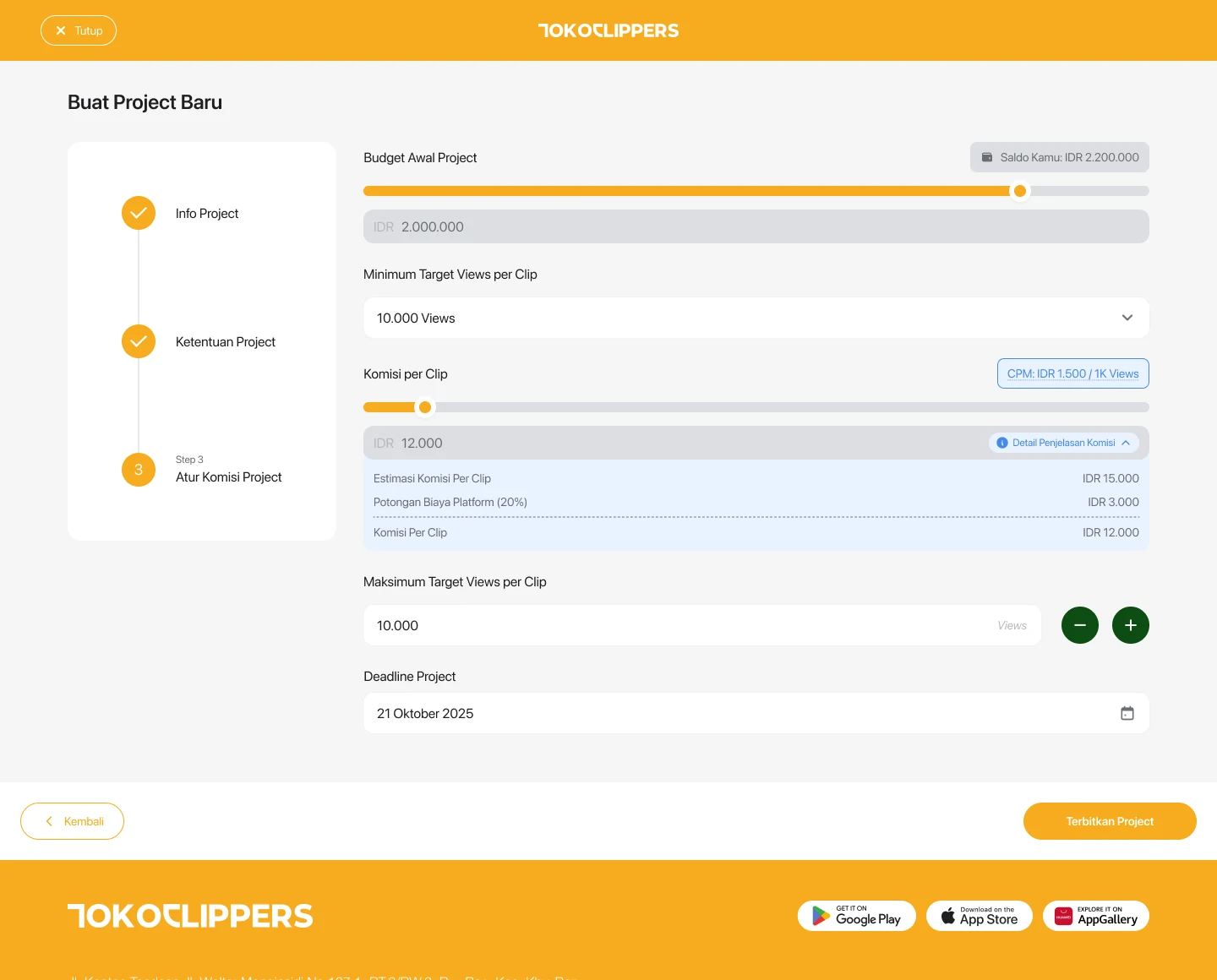The image size is (1217, 980).
Task: Click the info icon in Detail Penjelasan Komisi
Action: coord(1002,443)
